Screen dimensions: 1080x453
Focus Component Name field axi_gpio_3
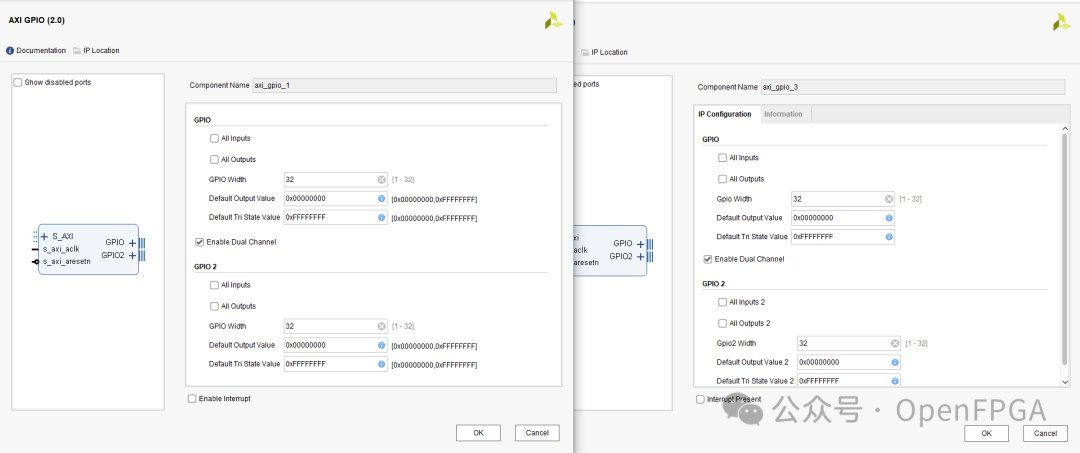pos(915,87)
